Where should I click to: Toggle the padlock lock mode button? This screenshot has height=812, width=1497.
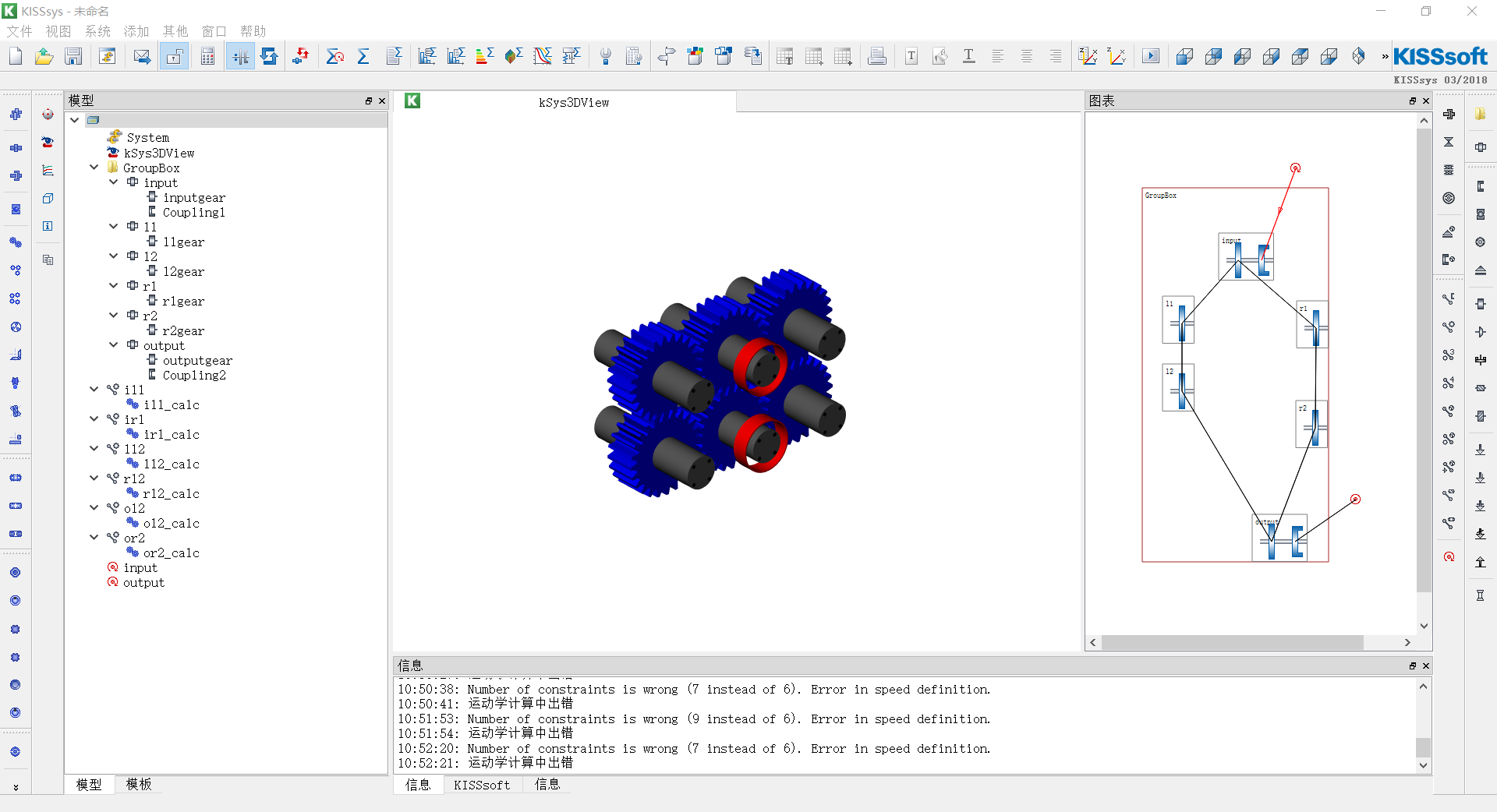(175, 56)
